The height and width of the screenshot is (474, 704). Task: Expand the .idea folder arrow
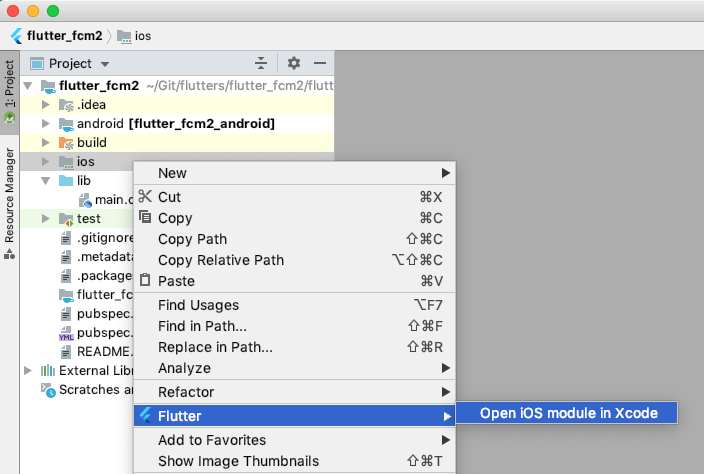click(x=45, y=105)
